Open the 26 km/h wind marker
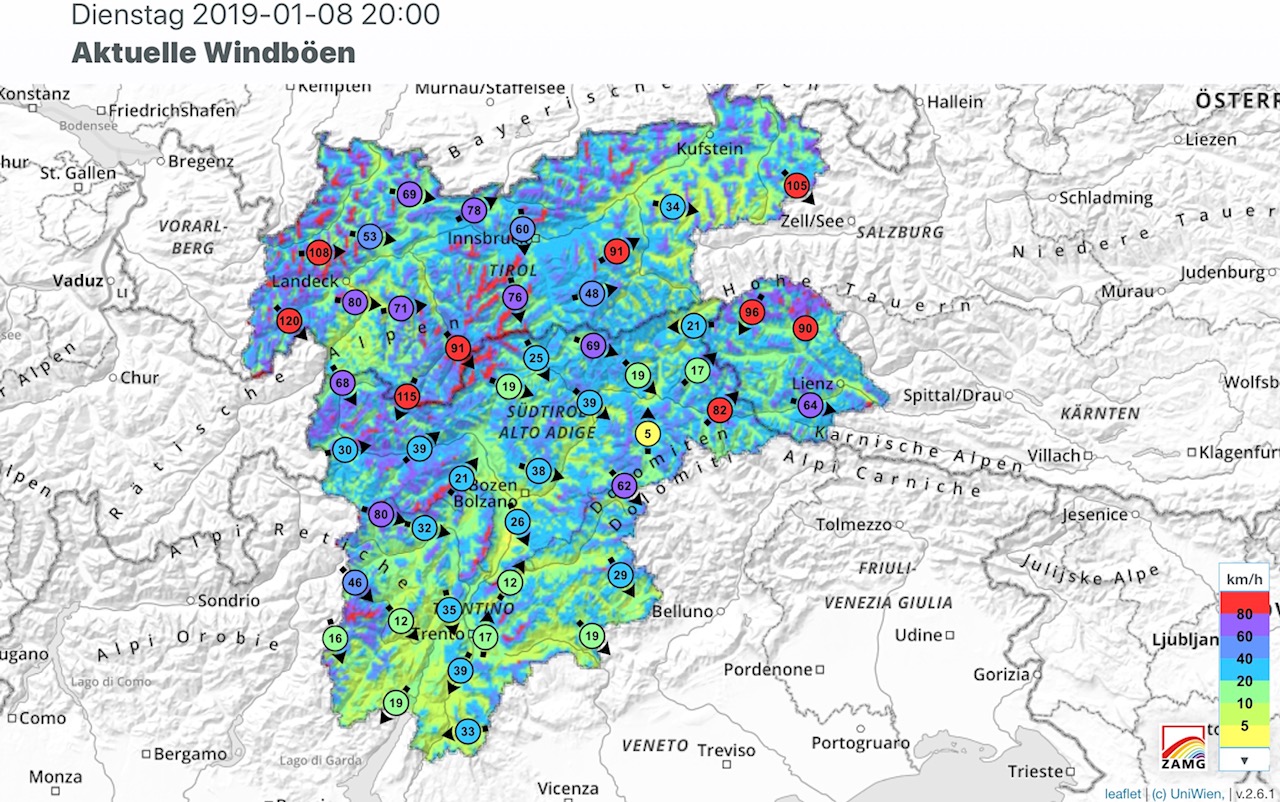This screenshot has height=802, width=1280. [517, 521]
